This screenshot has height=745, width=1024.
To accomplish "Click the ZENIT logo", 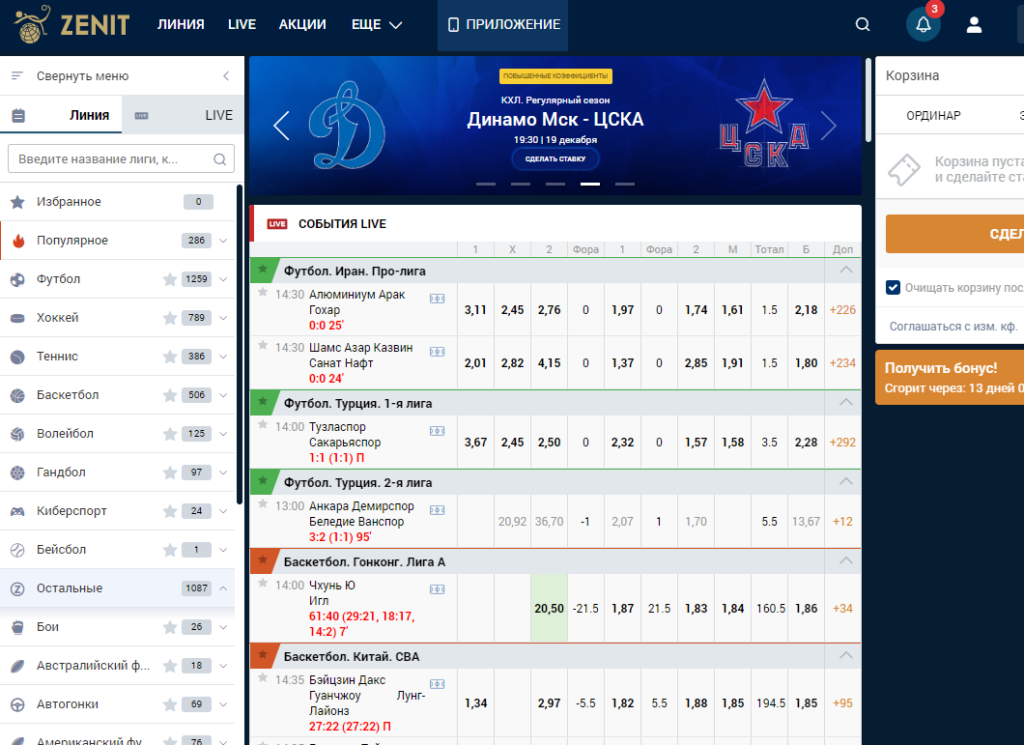I will tap(72, 24).
